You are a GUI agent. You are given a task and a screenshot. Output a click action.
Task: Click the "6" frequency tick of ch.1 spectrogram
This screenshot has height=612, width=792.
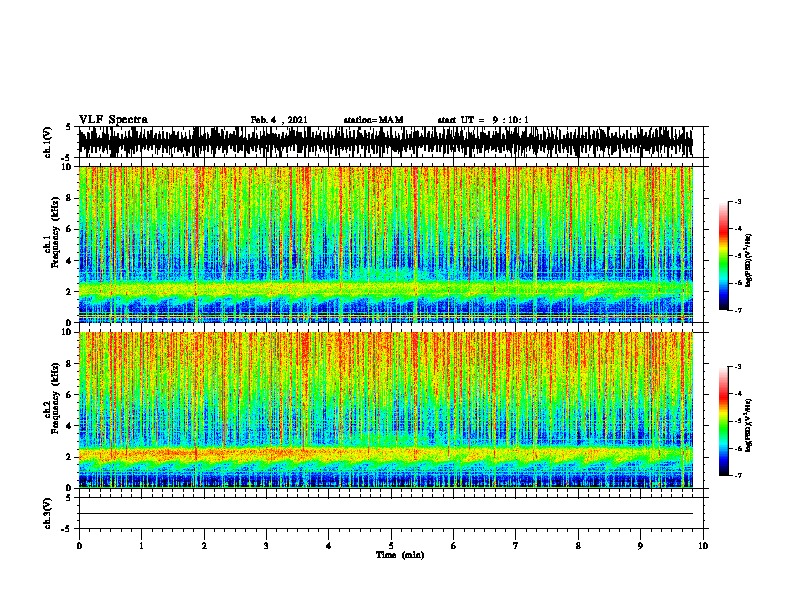click(x=70, y=229)
